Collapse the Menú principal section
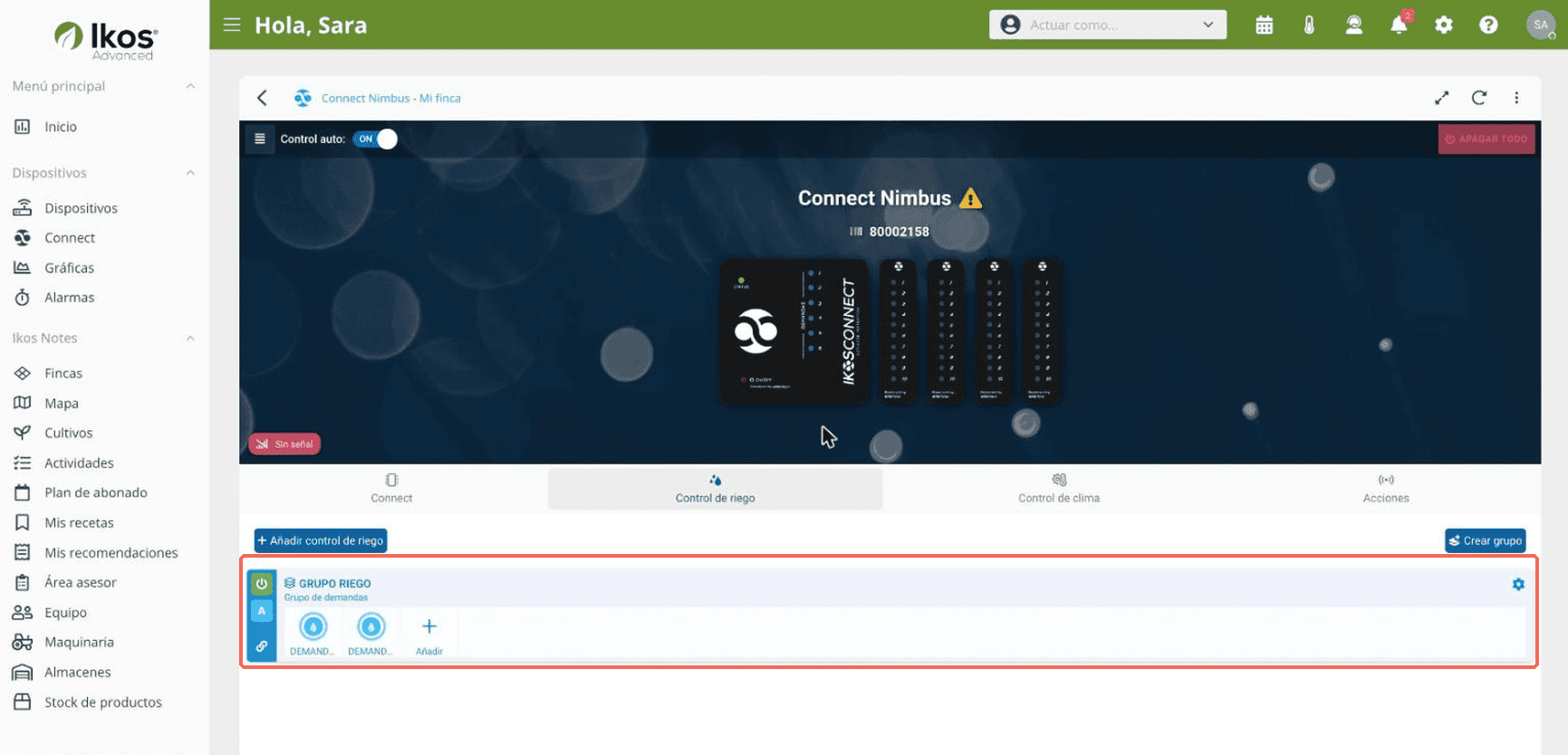This screenshot has height=755, width=1568. coord(190,86)
